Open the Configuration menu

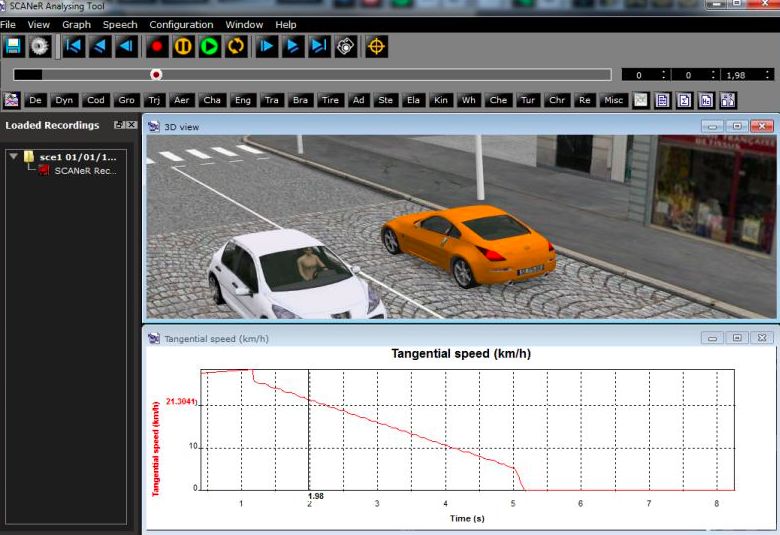pos(181,24)
